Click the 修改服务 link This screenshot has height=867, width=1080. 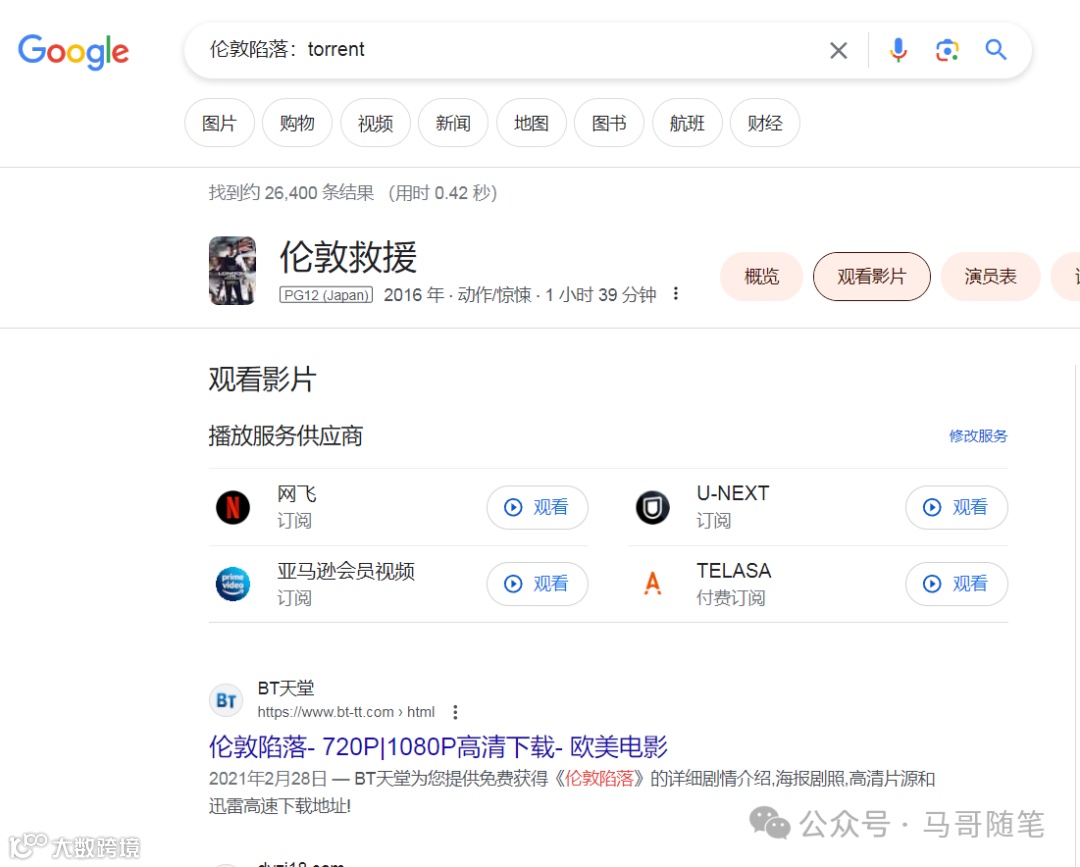coord(978,436)
